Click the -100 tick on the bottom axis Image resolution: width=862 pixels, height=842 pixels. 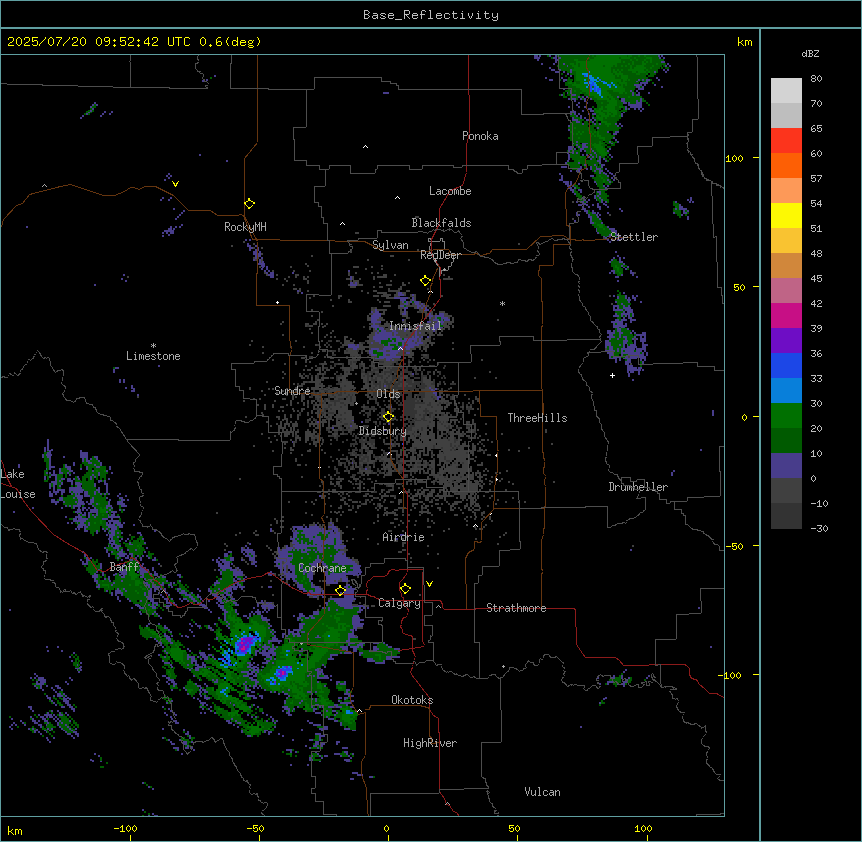tap(125, 828)
